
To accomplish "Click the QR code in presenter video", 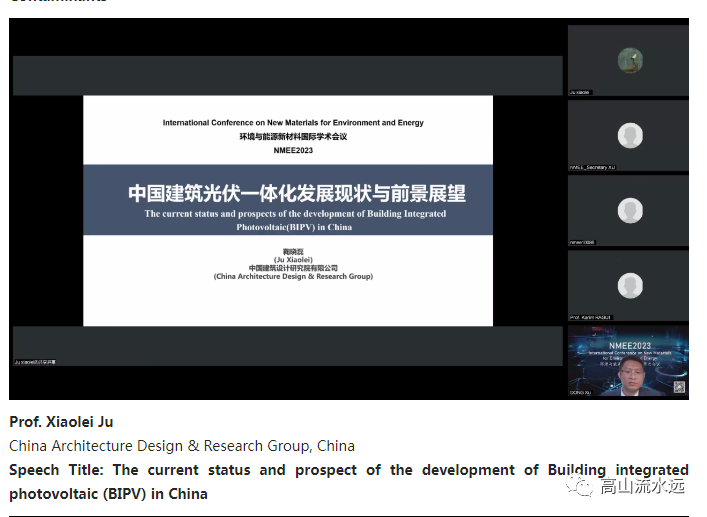I will [x=679, y=387].
